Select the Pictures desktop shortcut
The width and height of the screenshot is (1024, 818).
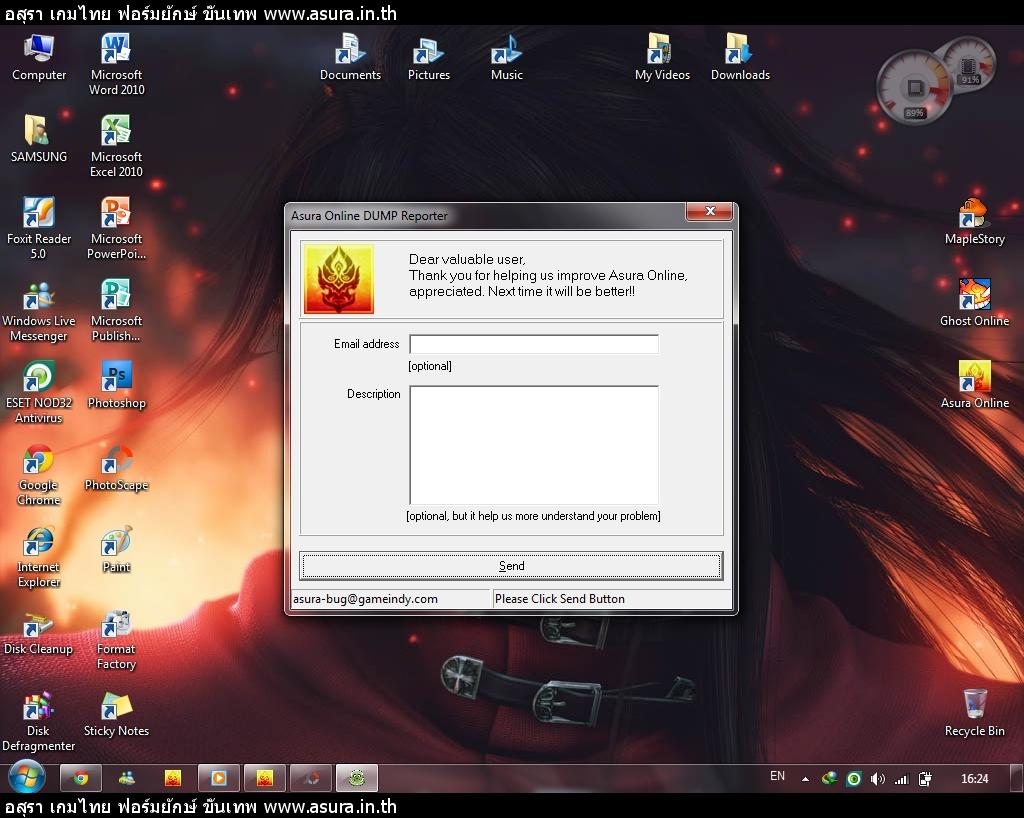click(x=428, y=57)
